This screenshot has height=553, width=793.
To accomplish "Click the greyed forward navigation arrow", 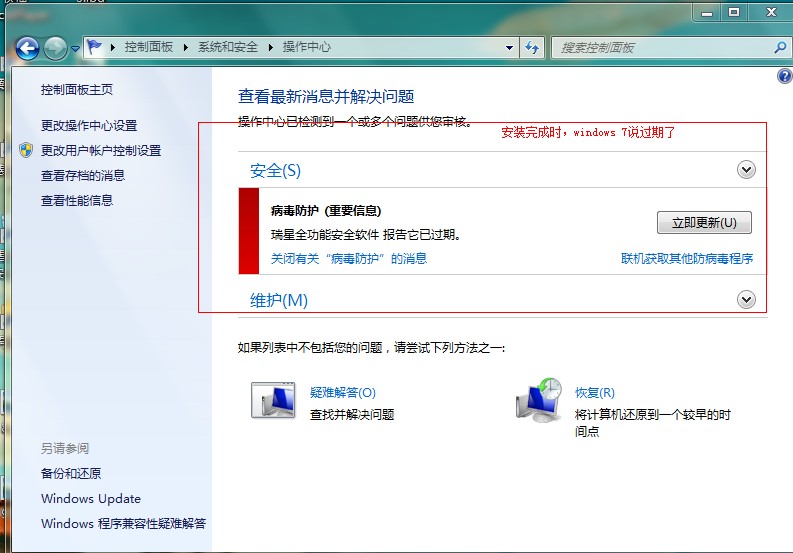I will [55, 49].
